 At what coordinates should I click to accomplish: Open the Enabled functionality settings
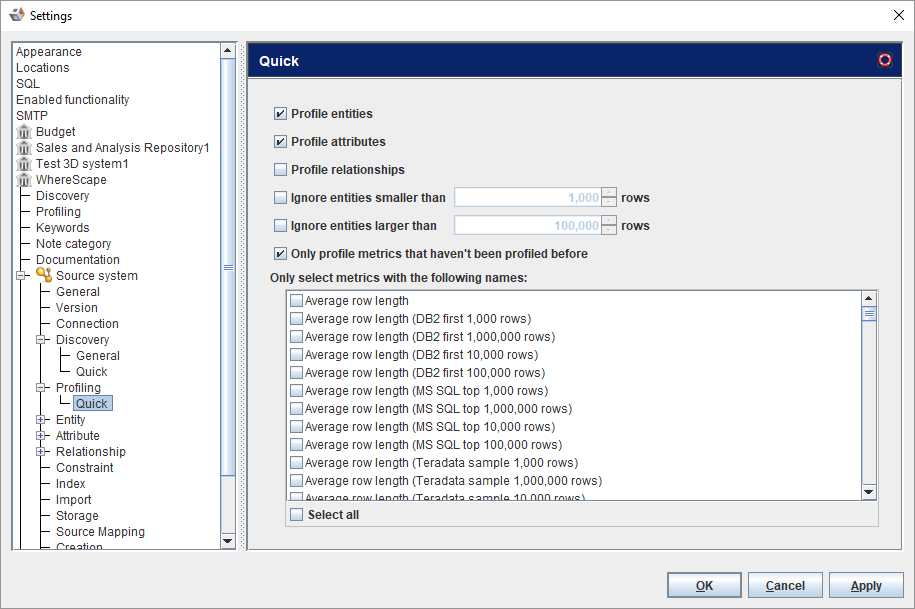(x=72, y=100)
